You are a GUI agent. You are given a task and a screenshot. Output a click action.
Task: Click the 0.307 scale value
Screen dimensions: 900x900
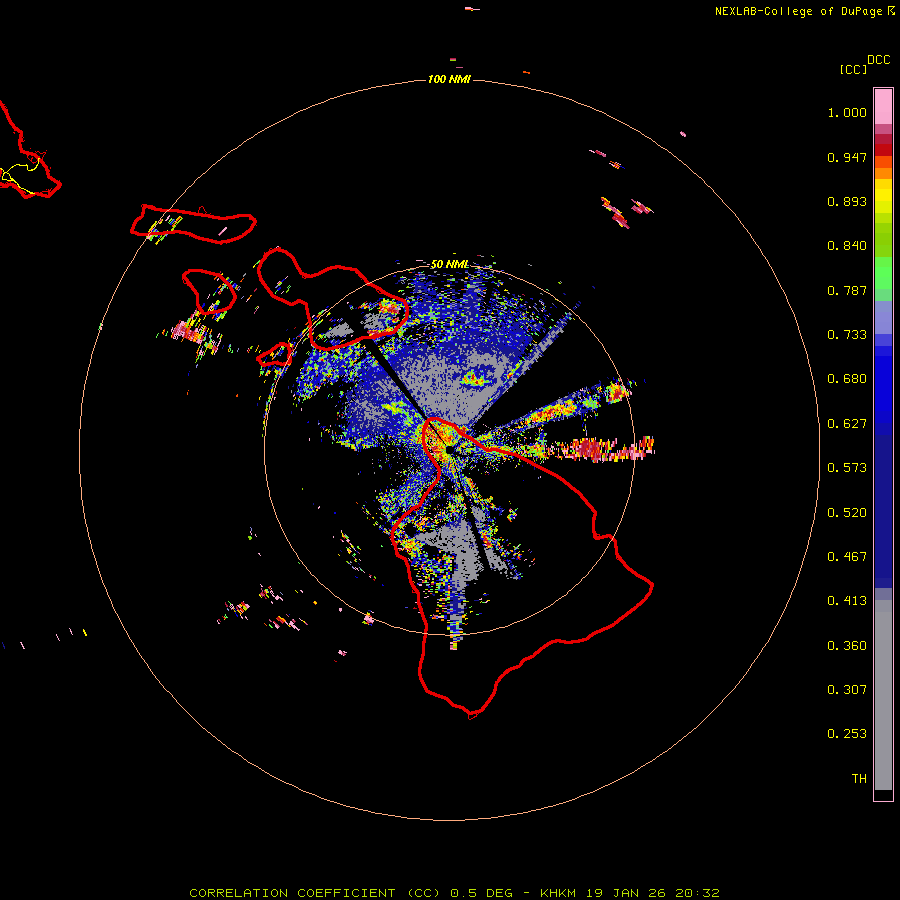click(847, 690)
